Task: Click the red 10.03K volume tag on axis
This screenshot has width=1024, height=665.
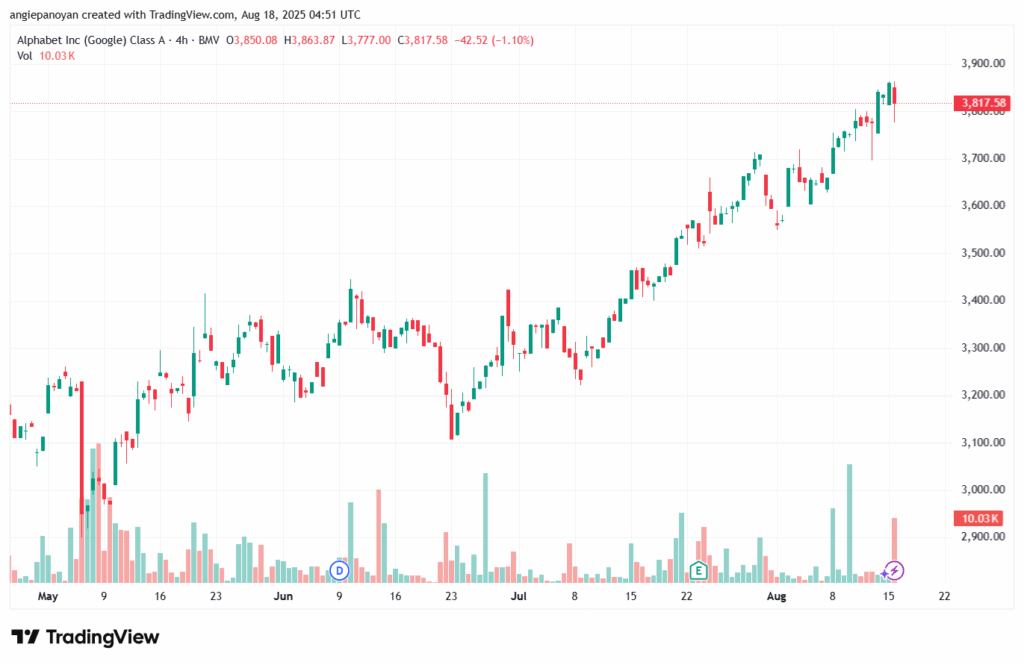Action: (978, 519)
